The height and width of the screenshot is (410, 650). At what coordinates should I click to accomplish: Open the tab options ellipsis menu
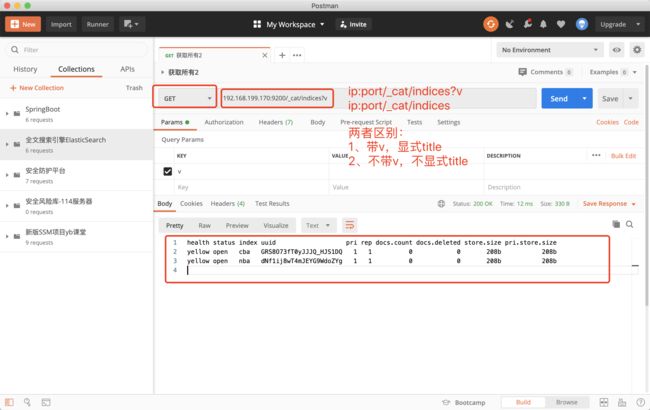[x=297, y=55]
